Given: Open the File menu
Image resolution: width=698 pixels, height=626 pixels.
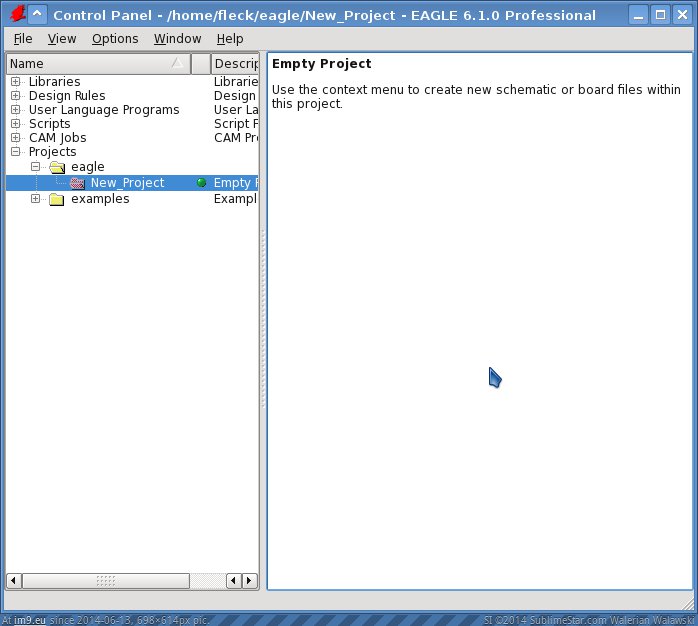Looking at the screenshot, I should coord(23,39).
